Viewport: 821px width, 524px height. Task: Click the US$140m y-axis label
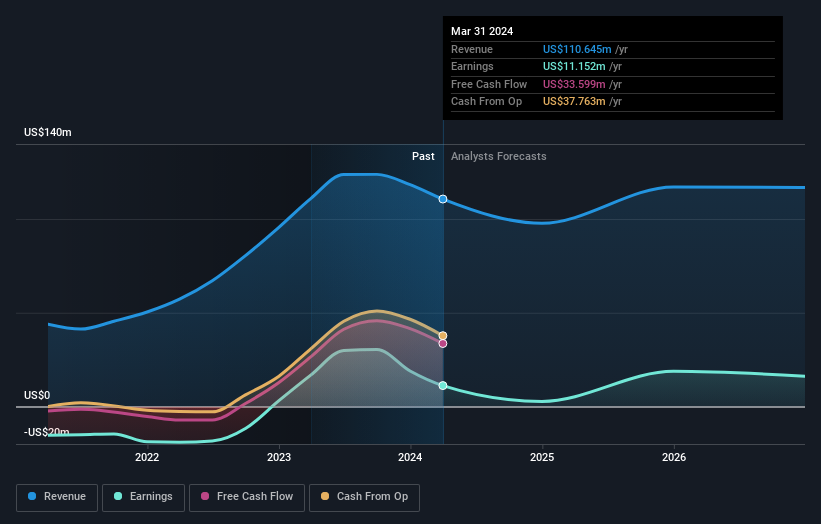pyautogui.click(x=48, y=132)
